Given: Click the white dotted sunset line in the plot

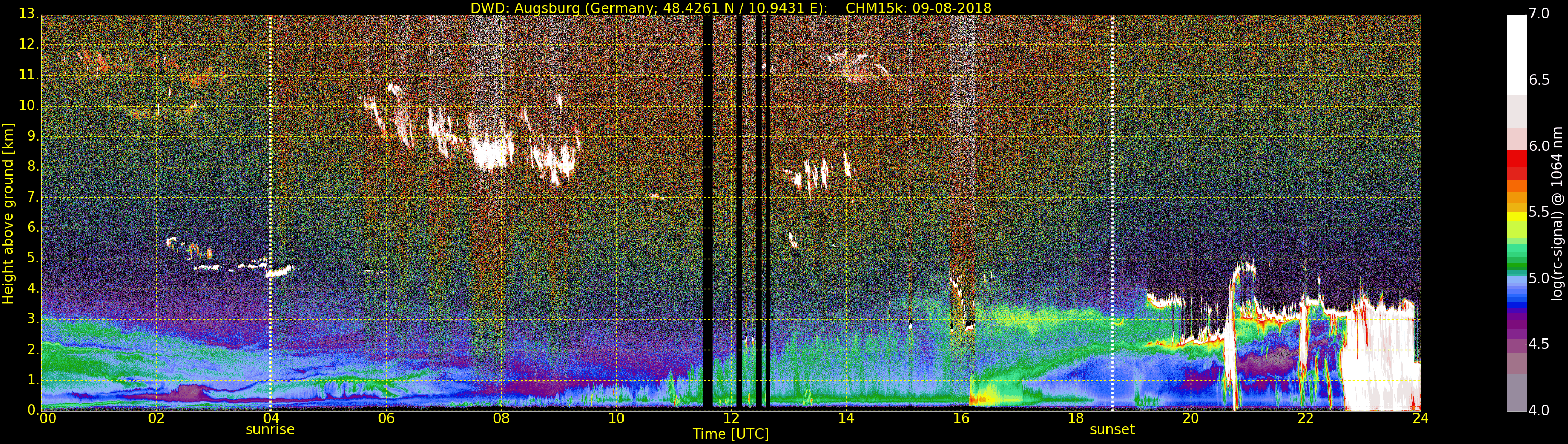Looking at the screenshot, I should pos(1112,213).
